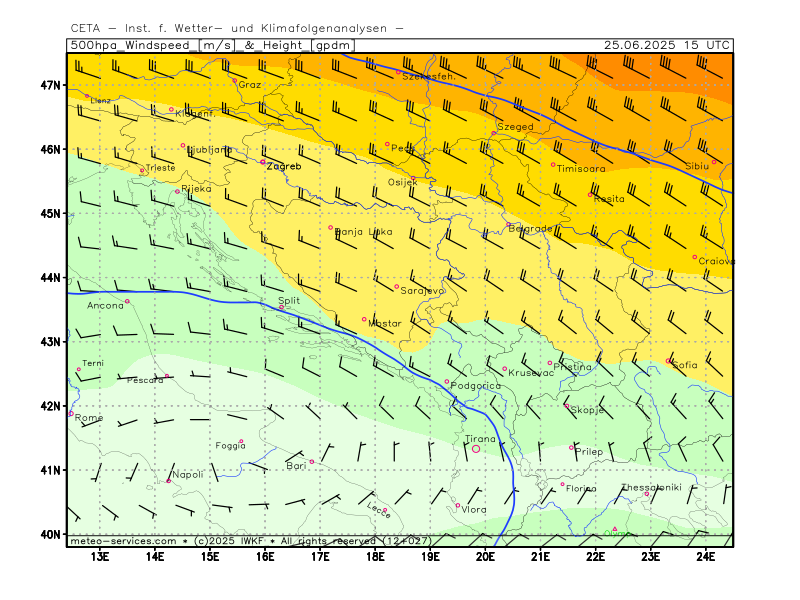Click the Pescara city label
This screenshot has width=800, height=600.
click(145, 380)
